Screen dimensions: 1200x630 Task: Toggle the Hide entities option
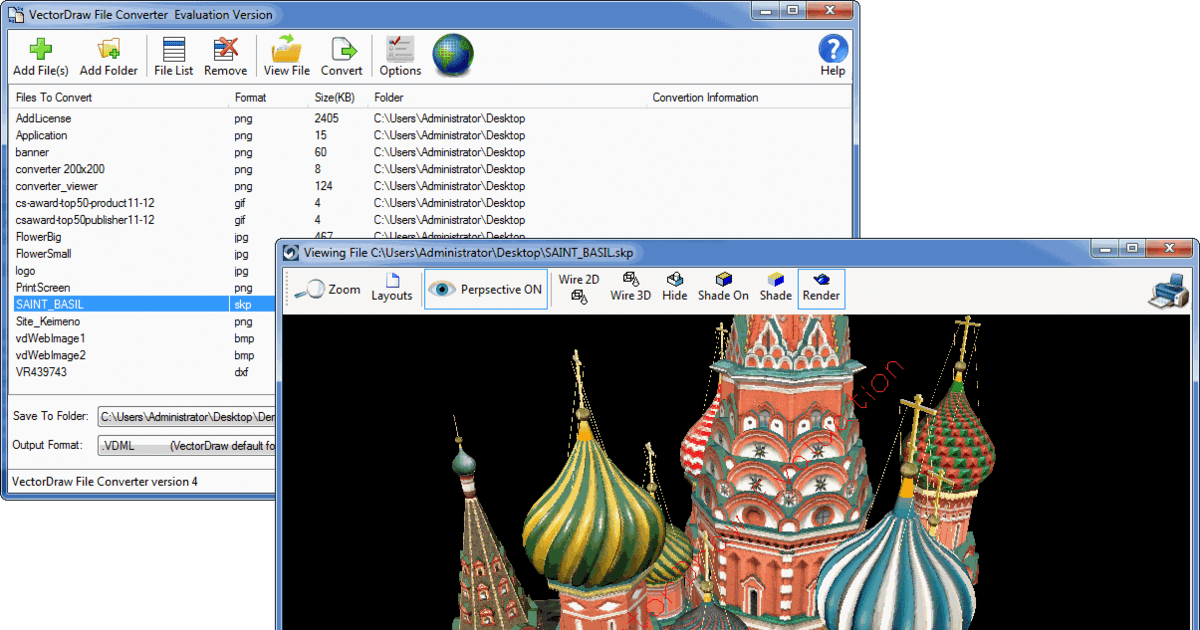click(675, 288)
